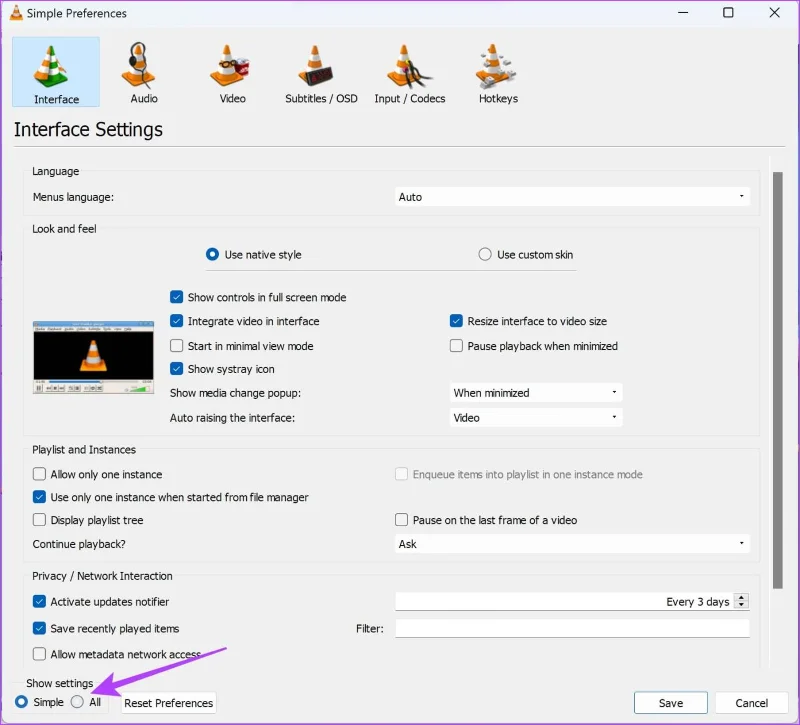Enable Allow metadata network access
Image resolution: width=800 pixels, height=725 pixels.
pos(39,654)
